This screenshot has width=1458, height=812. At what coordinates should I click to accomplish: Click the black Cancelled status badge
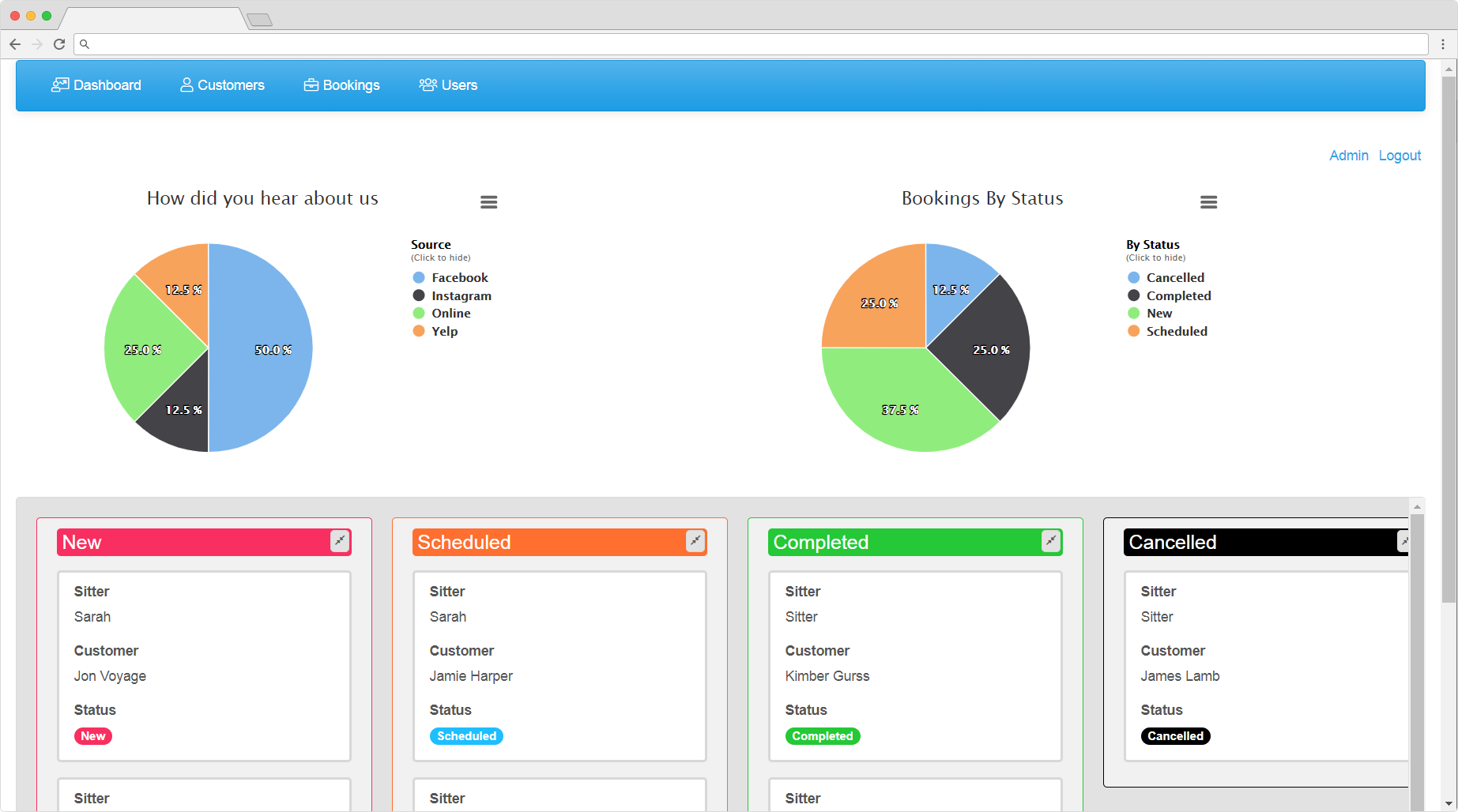pos(1175,736)
